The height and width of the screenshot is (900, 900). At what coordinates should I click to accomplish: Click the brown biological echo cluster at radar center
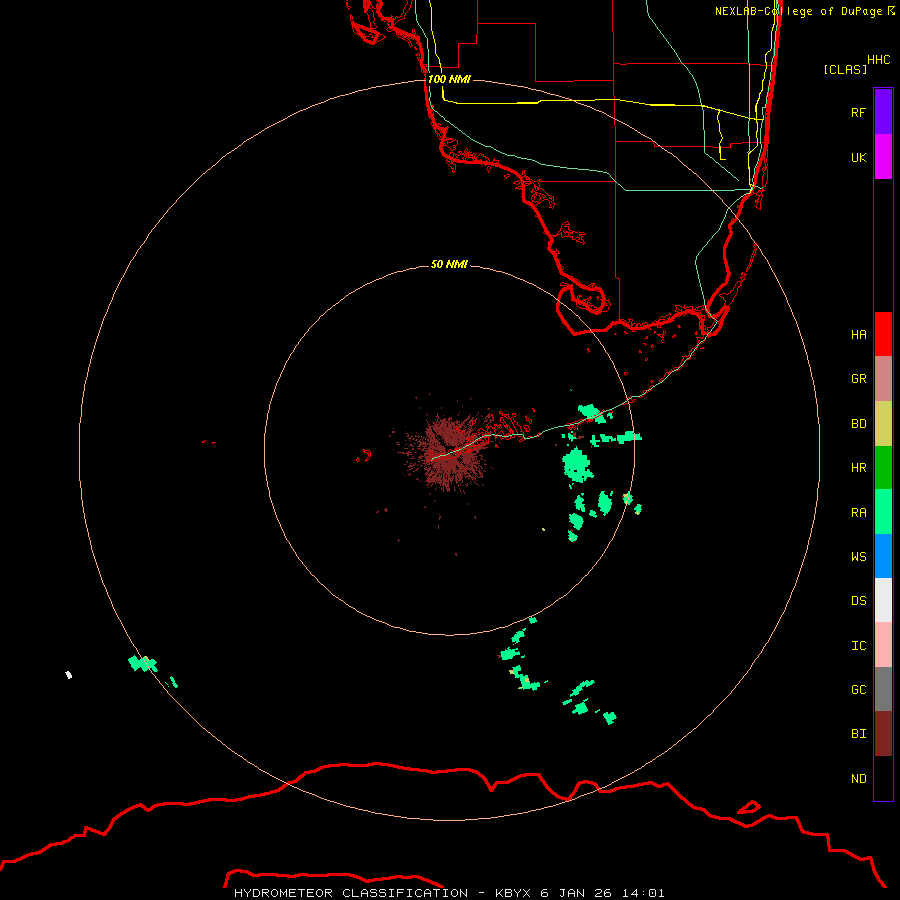448,452
